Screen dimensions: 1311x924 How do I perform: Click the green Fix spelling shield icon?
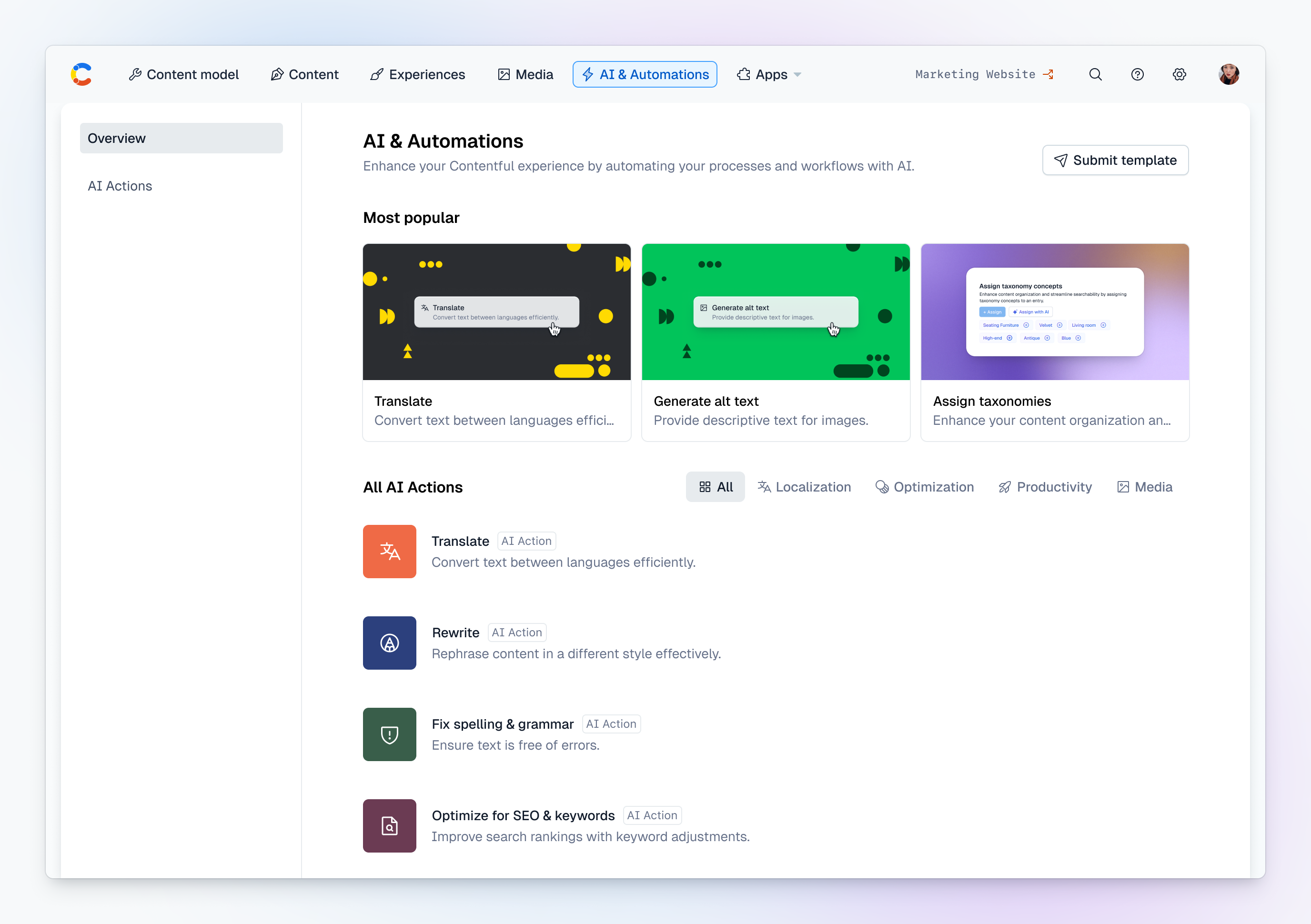point(389,734)
